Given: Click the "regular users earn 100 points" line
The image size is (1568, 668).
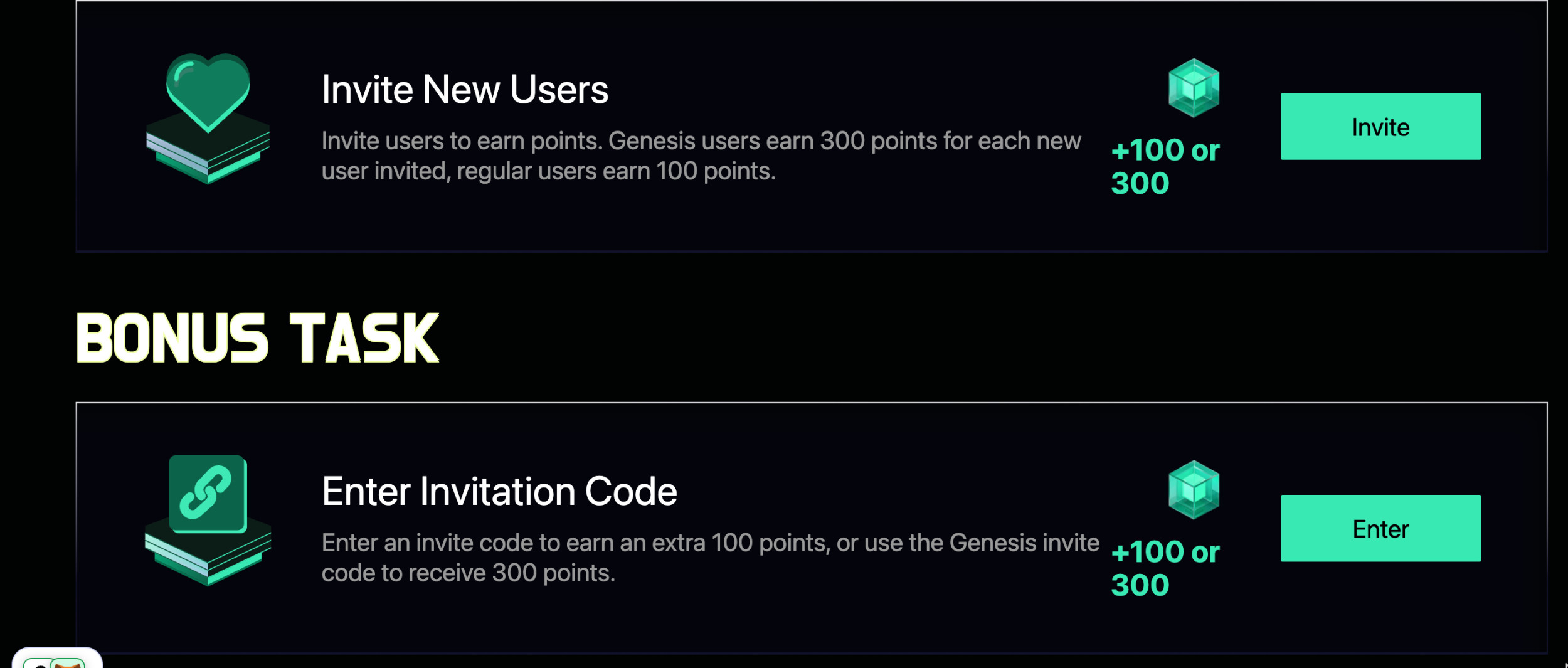Looking at the screenshot, I should click(549, 171).
